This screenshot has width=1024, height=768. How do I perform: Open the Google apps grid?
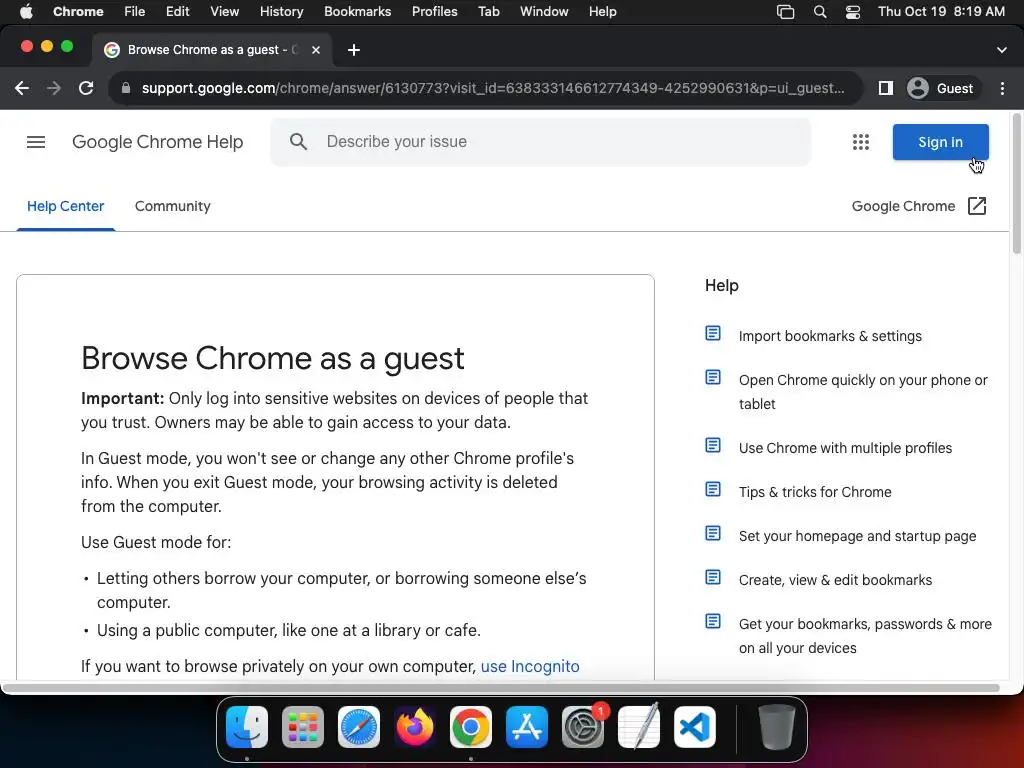[861, 142]
